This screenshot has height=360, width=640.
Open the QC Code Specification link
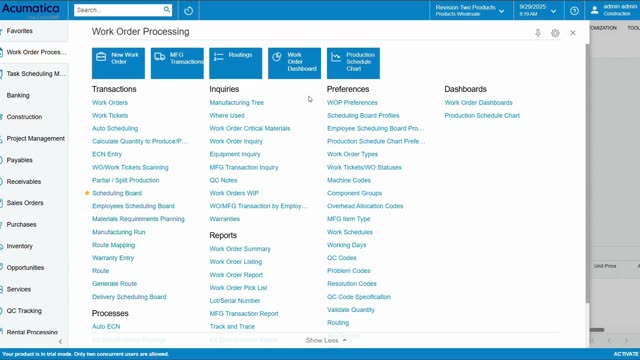coord(359,297)
